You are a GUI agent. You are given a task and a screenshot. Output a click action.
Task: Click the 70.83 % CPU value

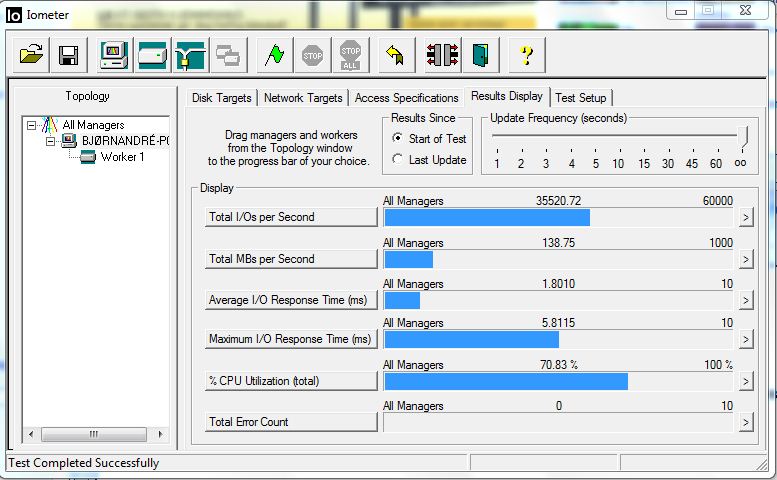[x=559, y=365]
